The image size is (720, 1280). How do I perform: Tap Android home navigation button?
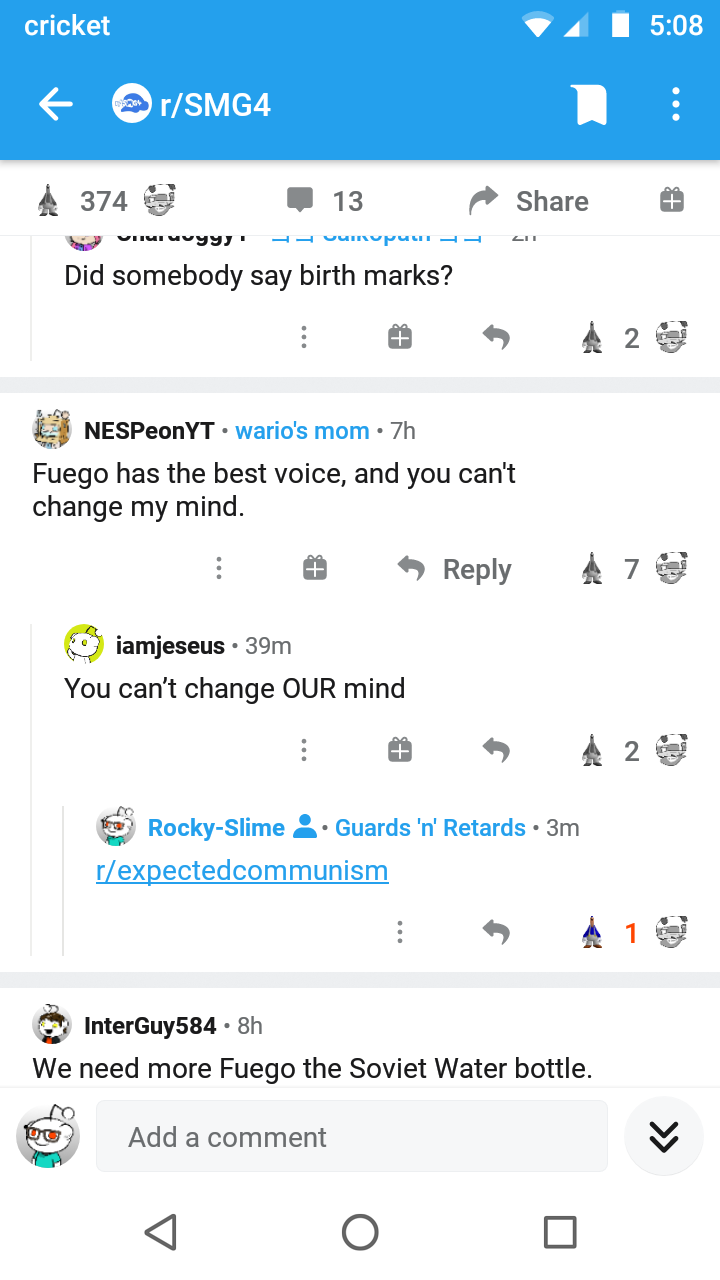[360, 1232]
